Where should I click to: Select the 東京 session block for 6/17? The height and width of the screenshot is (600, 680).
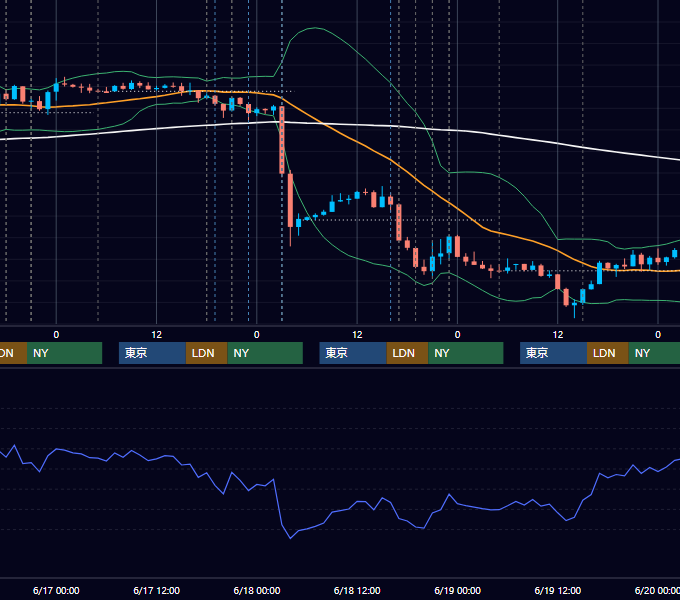[x=152, y=353]
